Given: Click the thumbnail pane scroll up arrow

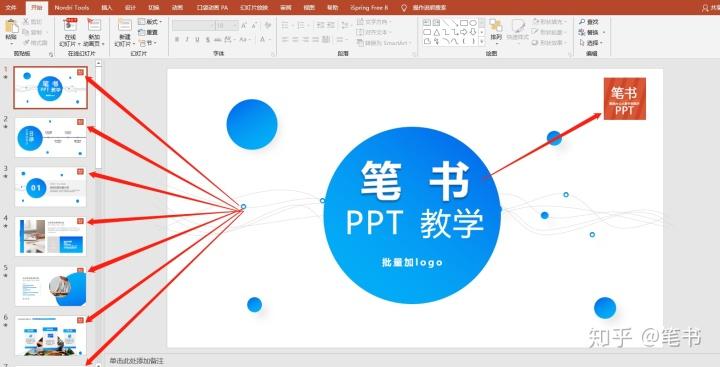Looking at the screenshot, I should click(98, 64).
